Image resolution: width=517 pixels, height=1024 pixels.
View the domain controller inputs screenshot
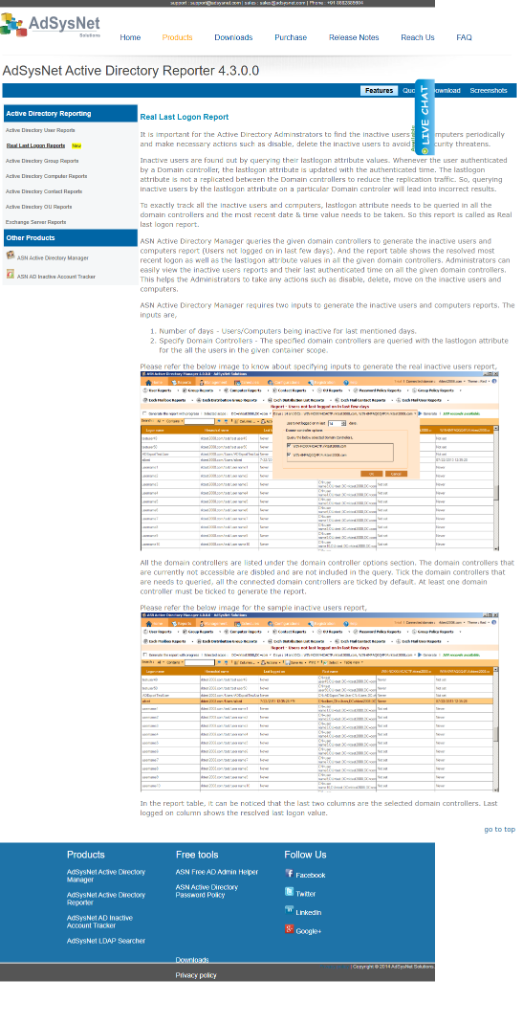(320, 461)
